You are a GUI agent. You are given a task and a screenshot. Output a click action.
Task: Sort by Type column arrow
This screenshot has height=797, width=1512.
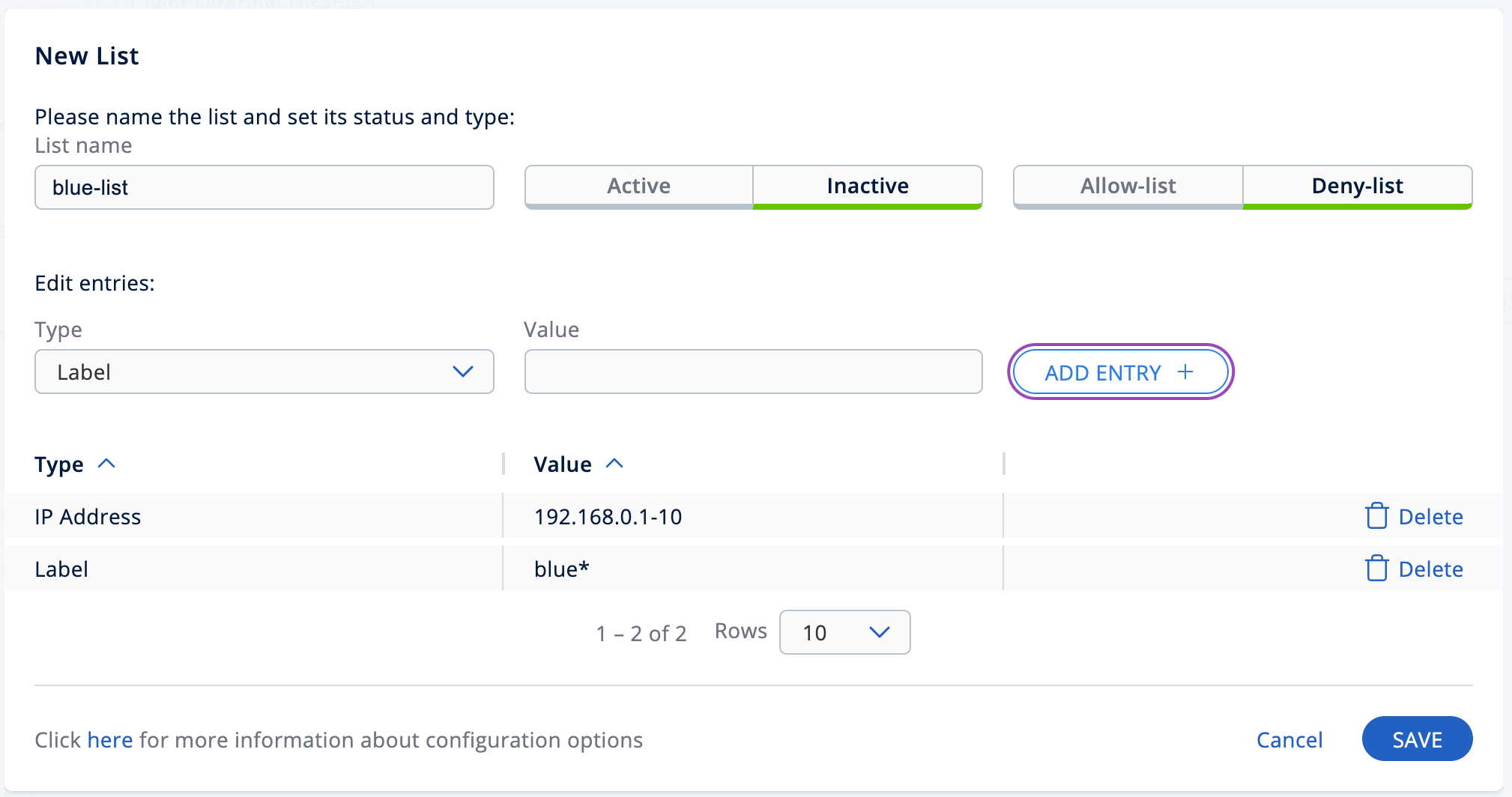click(x=106, y=464)
